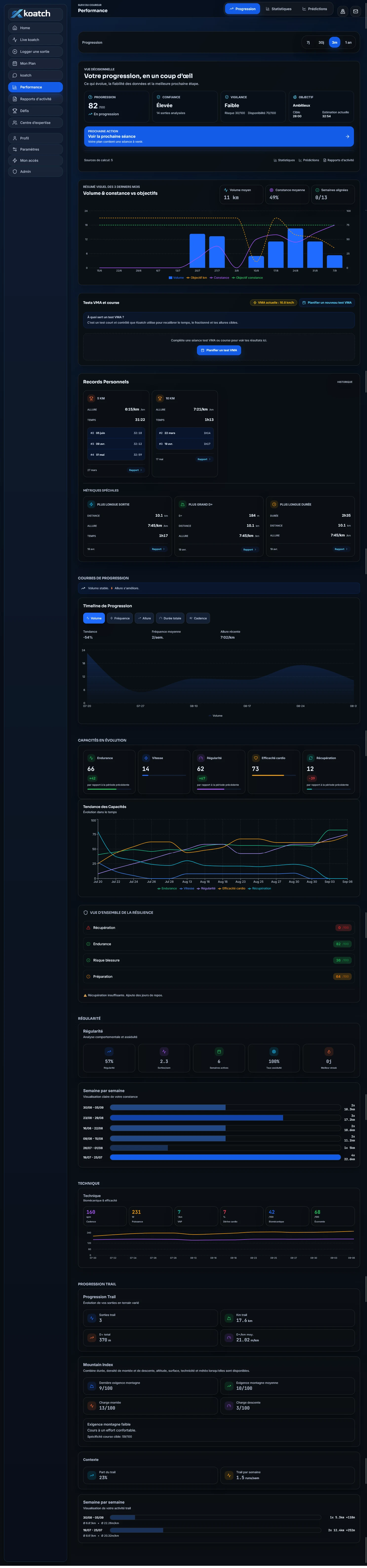367x1568 pixels.
Task: Open the Mon Plan sidebar item
Action: pyautogui.click(x=35, y=63)
